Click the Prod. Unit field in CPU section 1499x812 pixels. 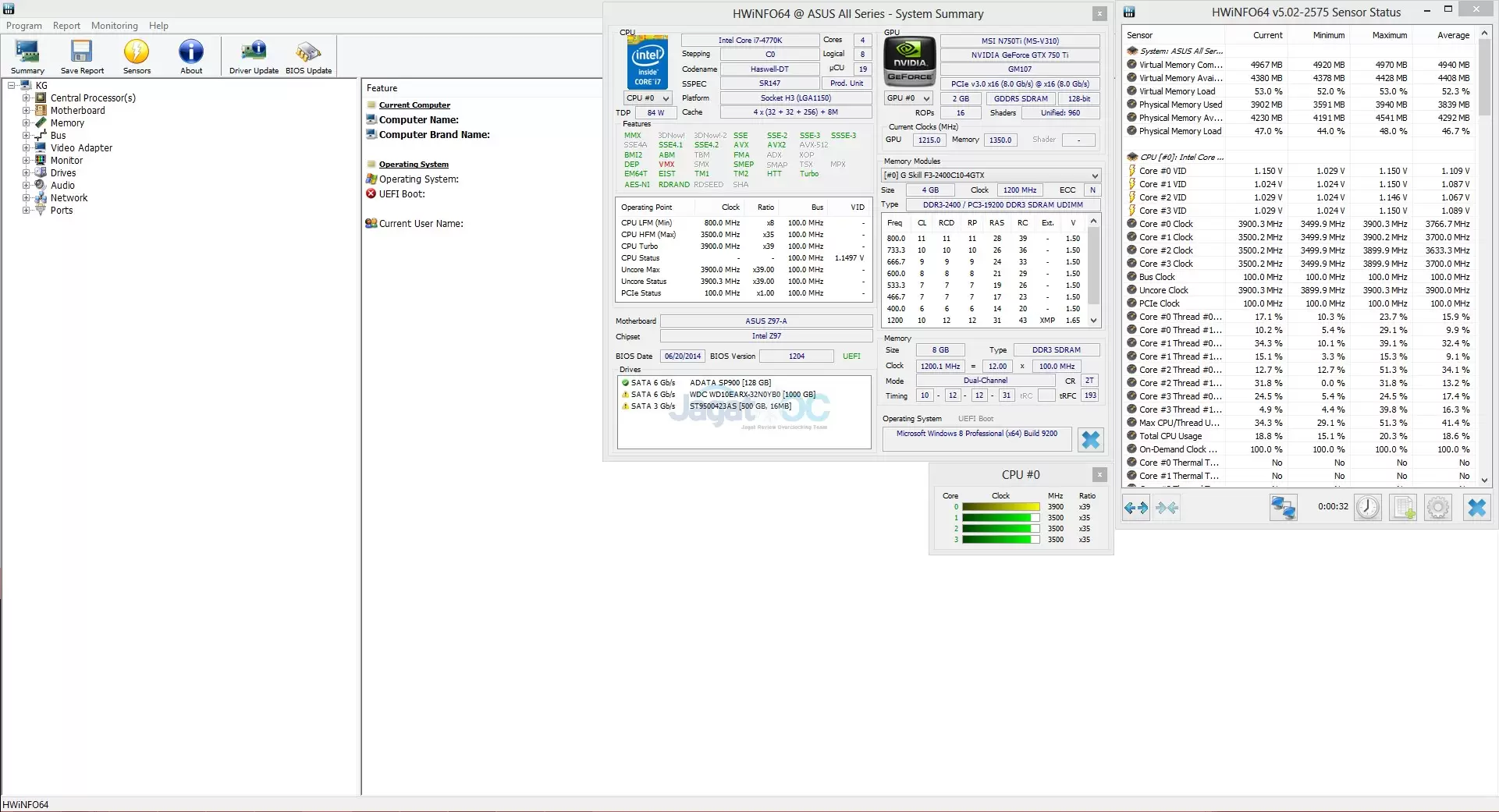(x=847, y=83)
